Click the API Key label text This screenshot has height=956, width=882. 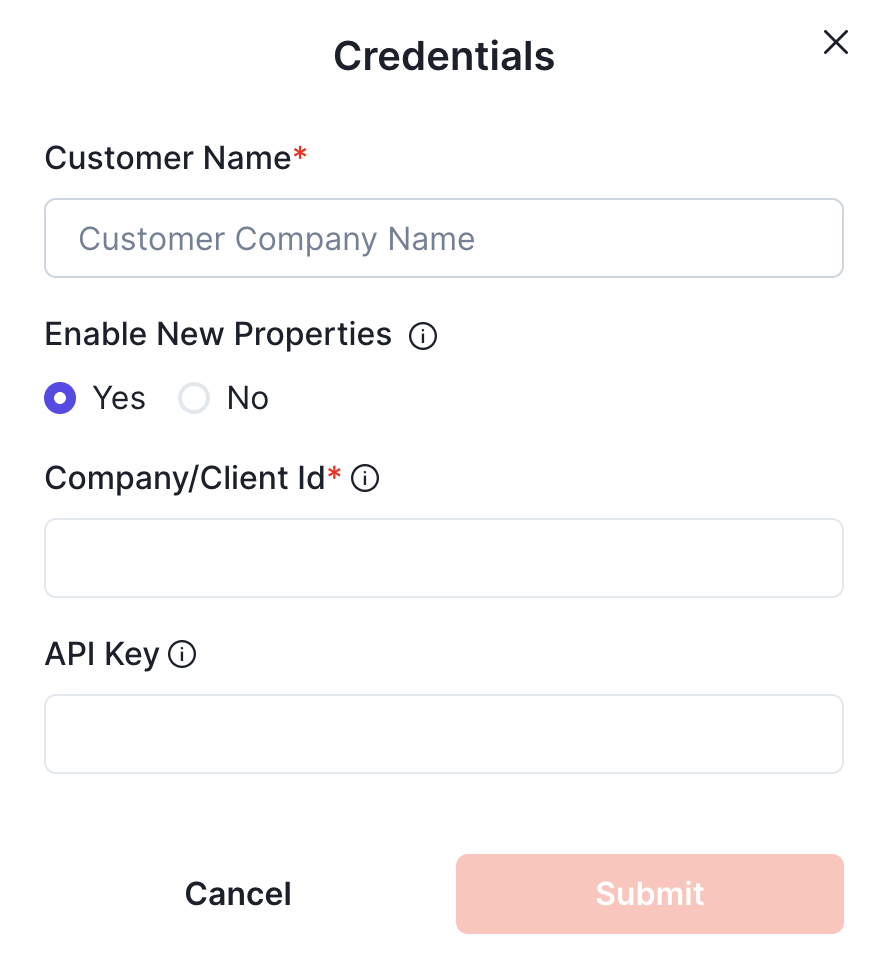[x=102, y=654]
